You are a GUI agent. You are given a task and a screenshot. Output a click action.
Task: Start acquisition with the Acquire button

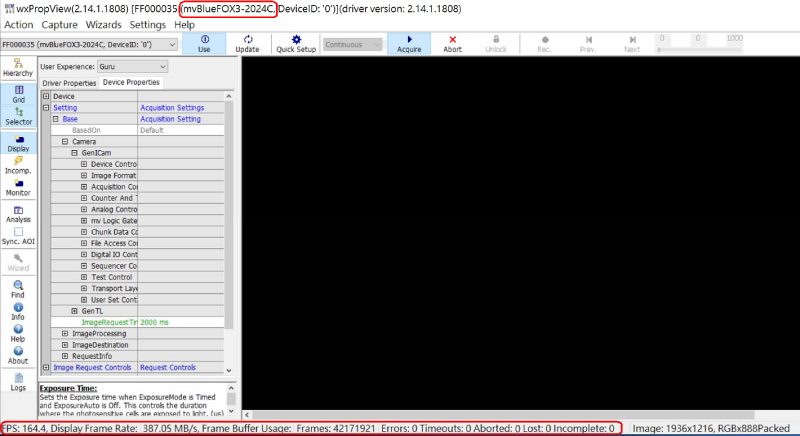click(x=409, y=44)
